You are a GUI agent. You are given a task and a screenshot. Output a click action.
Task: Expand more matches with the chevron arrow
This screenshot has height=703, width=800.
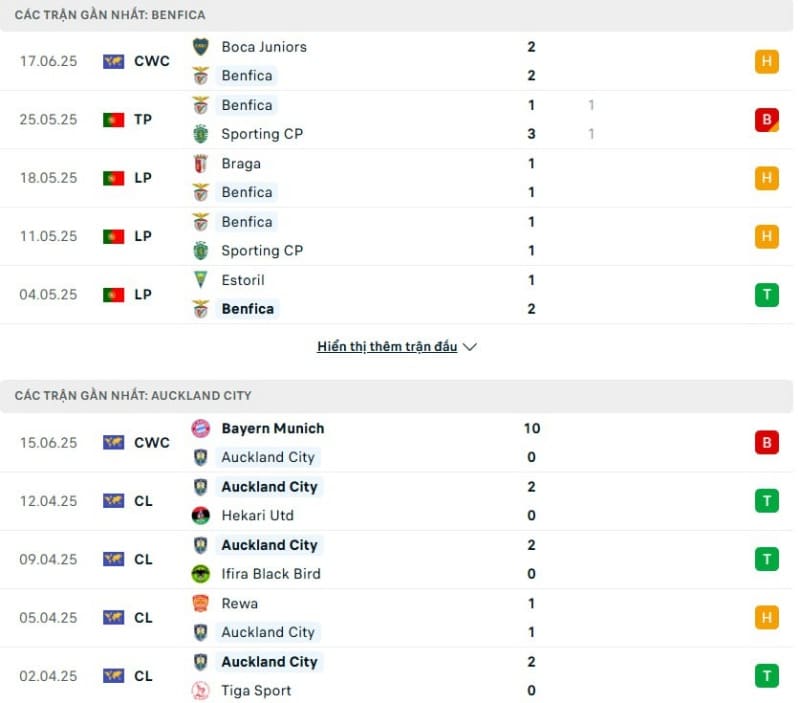coord(470,347)
